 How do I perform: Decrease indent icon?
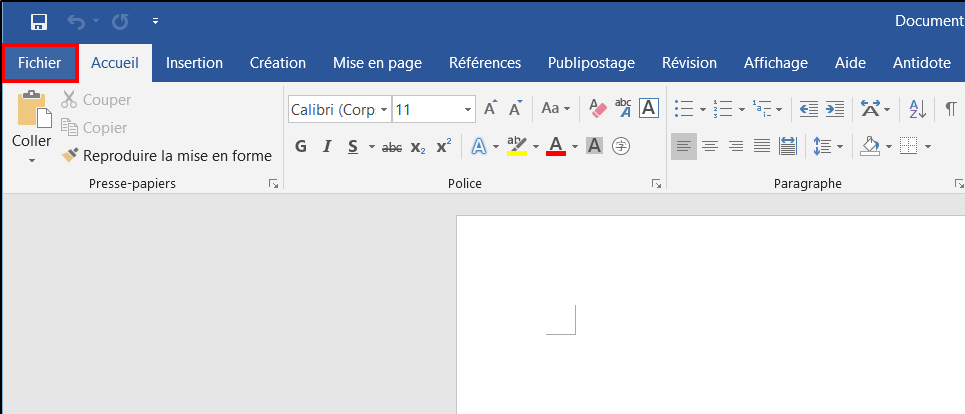click(809, 109)
